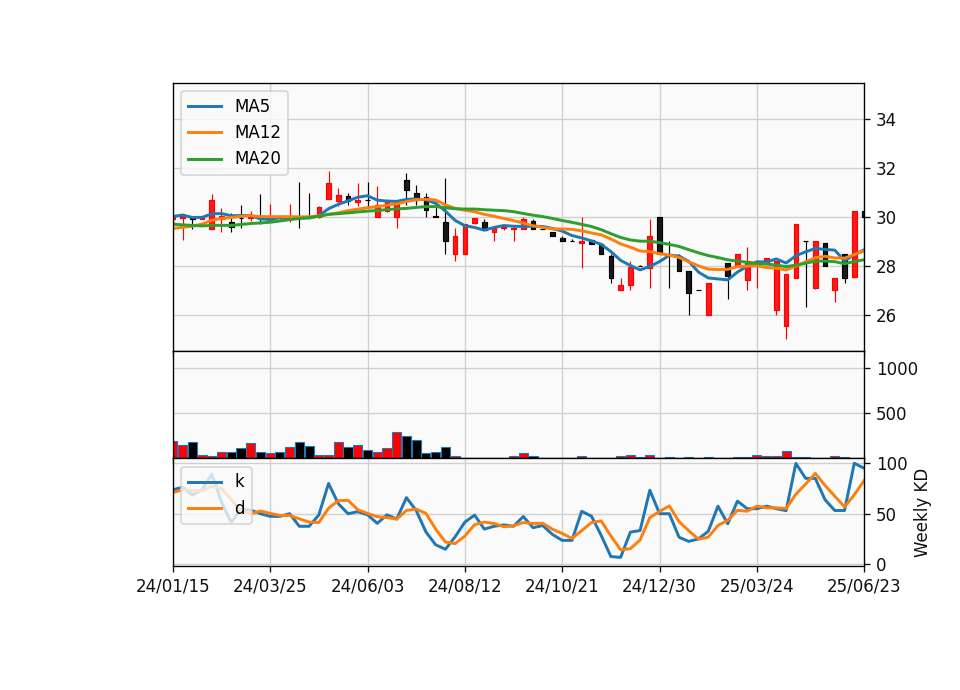Click the 24/01/15 date axis label
960x690 pixels.
(173, 586)
